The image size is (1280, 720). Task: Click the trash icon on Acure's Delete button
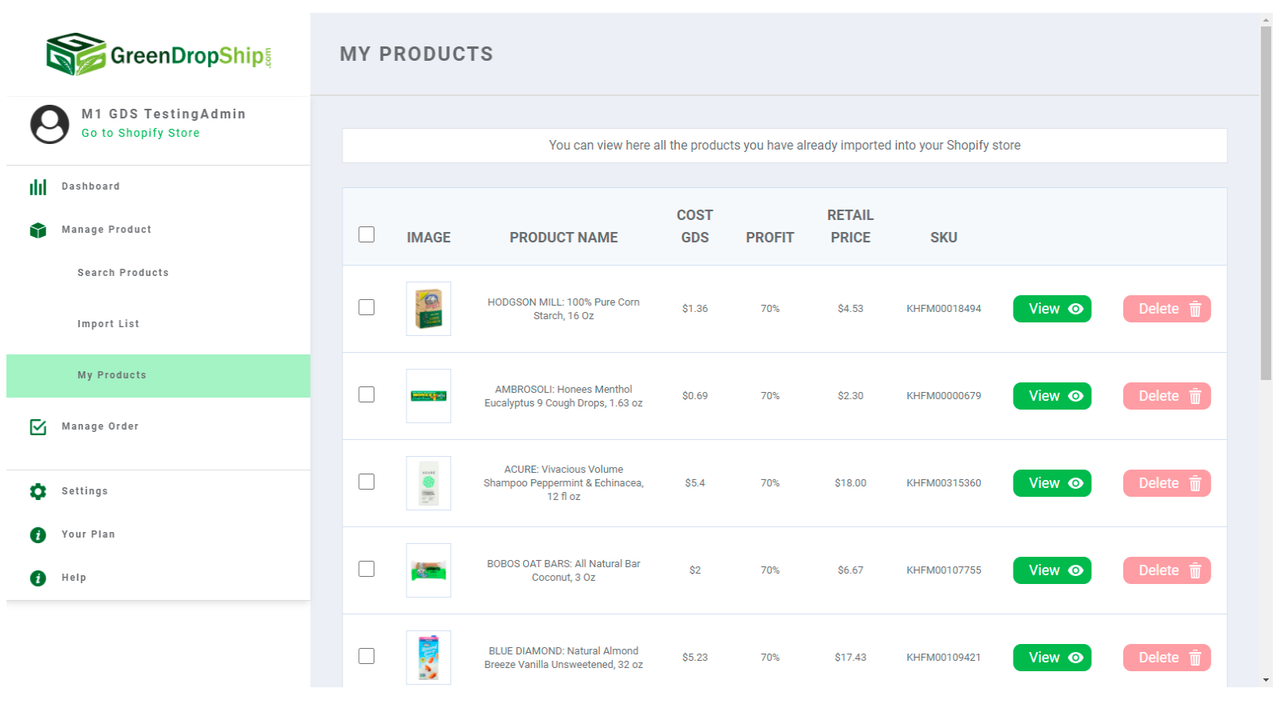(x=1196, y=483)
